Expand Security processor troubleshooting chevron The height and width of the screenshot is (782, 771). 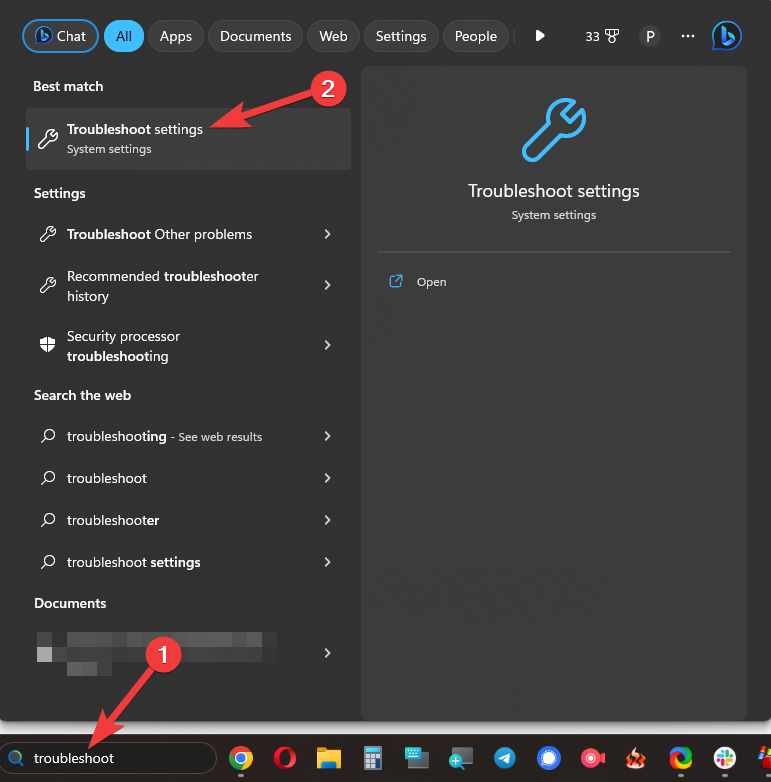tap(327, 346)
